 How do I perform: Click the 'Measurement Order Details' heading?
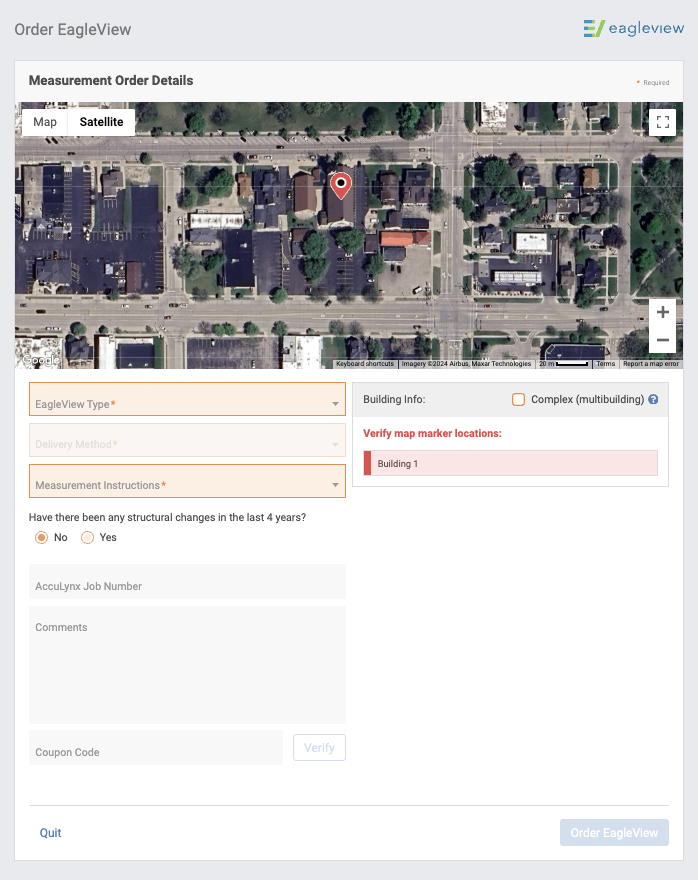(111, 80)
